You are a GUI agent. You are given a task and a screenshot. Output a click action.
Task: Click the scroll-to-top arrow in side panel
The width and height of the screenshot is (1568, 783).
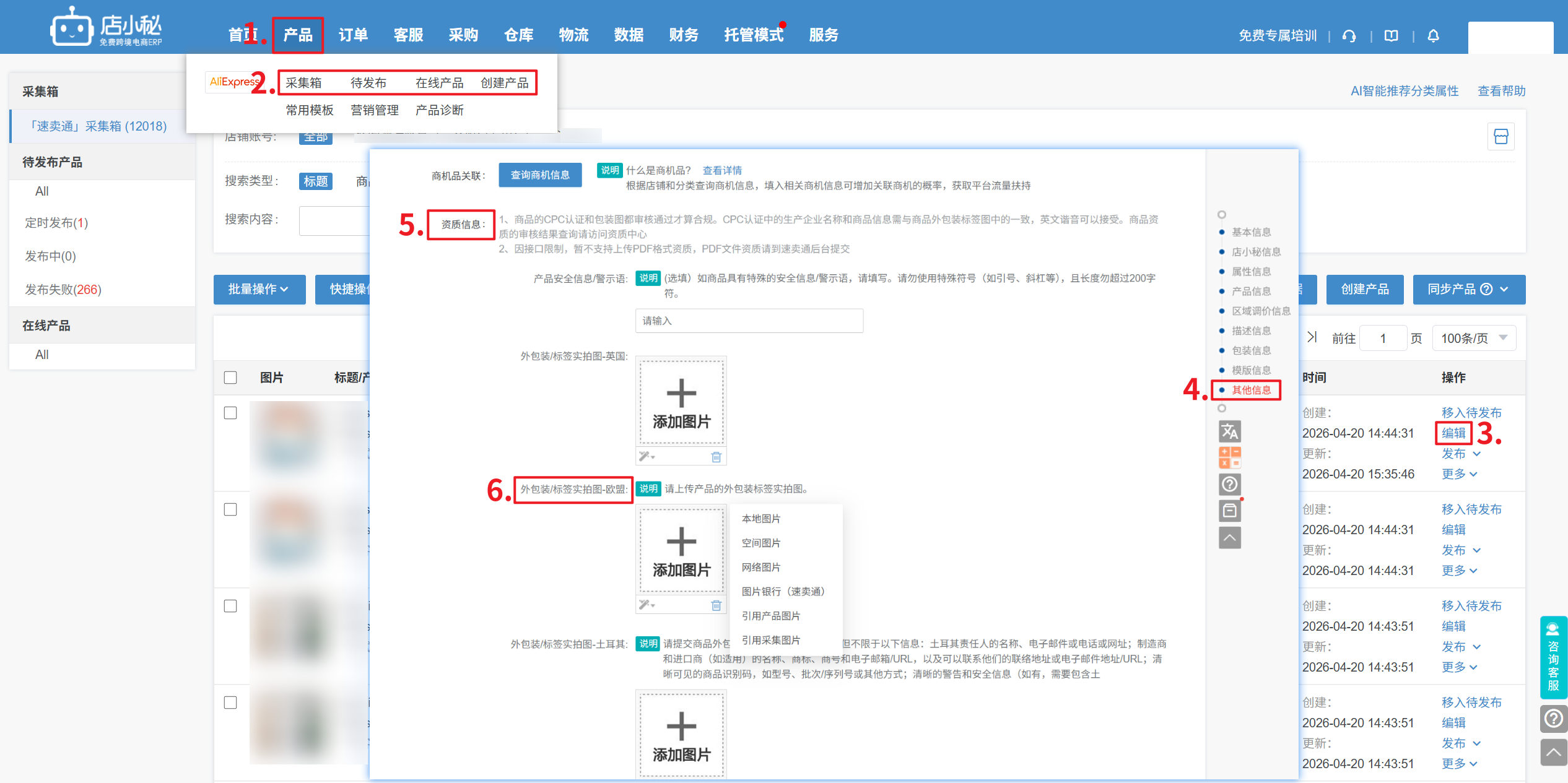[1229, 537]
